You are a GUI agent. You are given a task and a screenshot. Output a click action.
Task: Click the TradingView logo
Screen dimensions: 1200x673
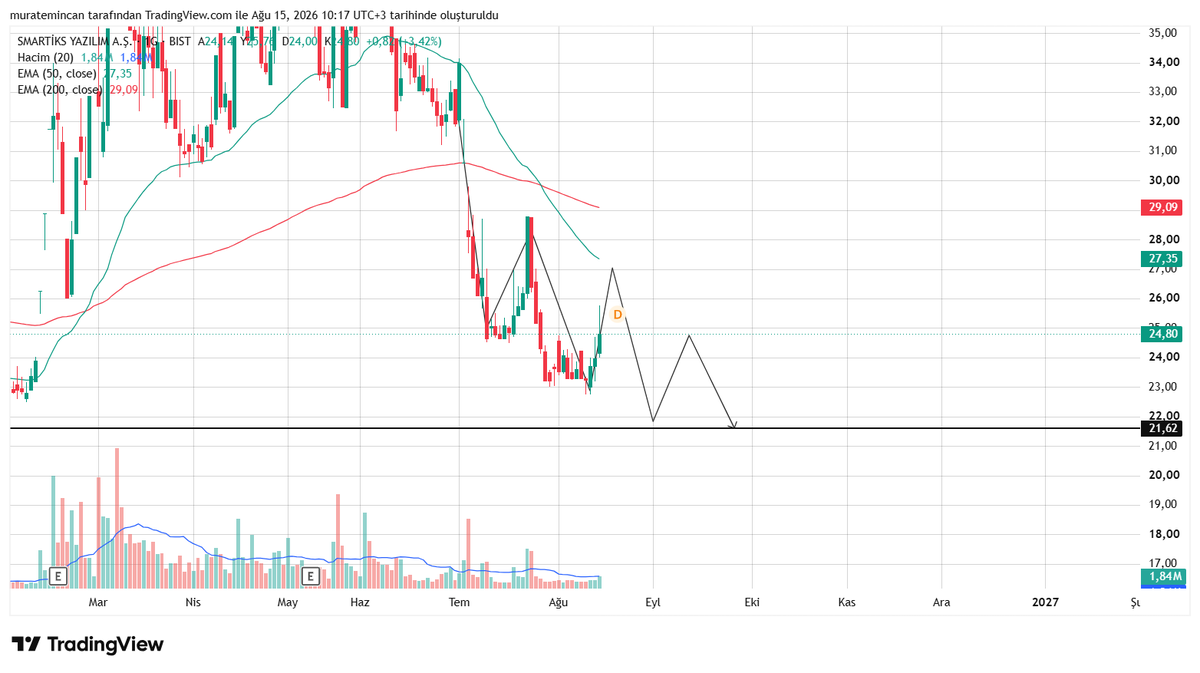click(87, 644)
